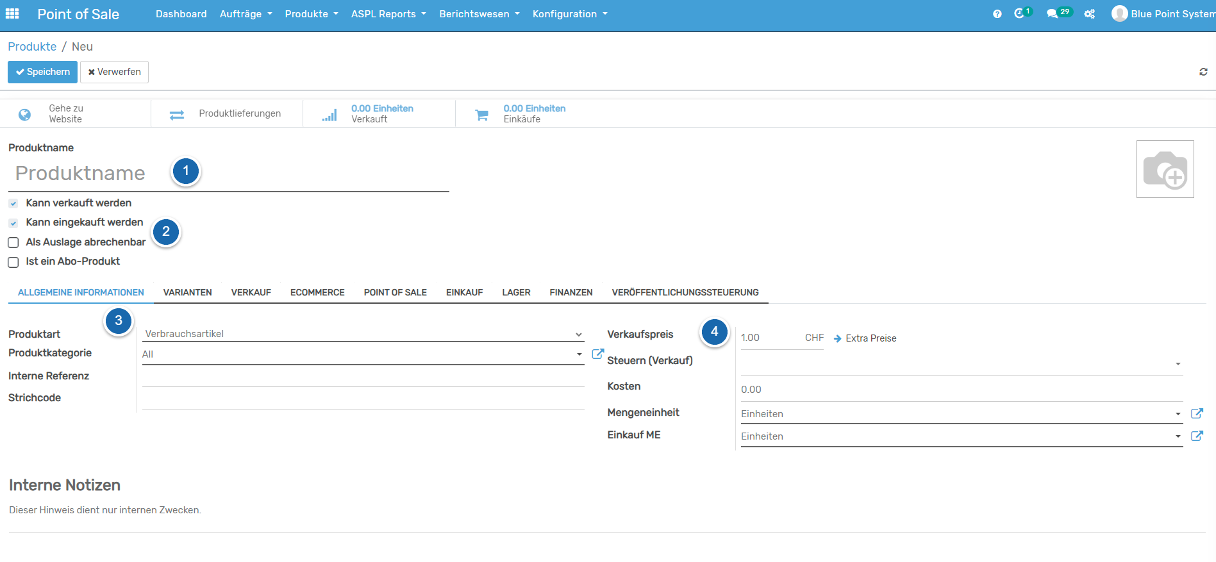This screenshot has width=1216, height=562.
Task: Focus the Produktname input field
Action: (229, 173)
